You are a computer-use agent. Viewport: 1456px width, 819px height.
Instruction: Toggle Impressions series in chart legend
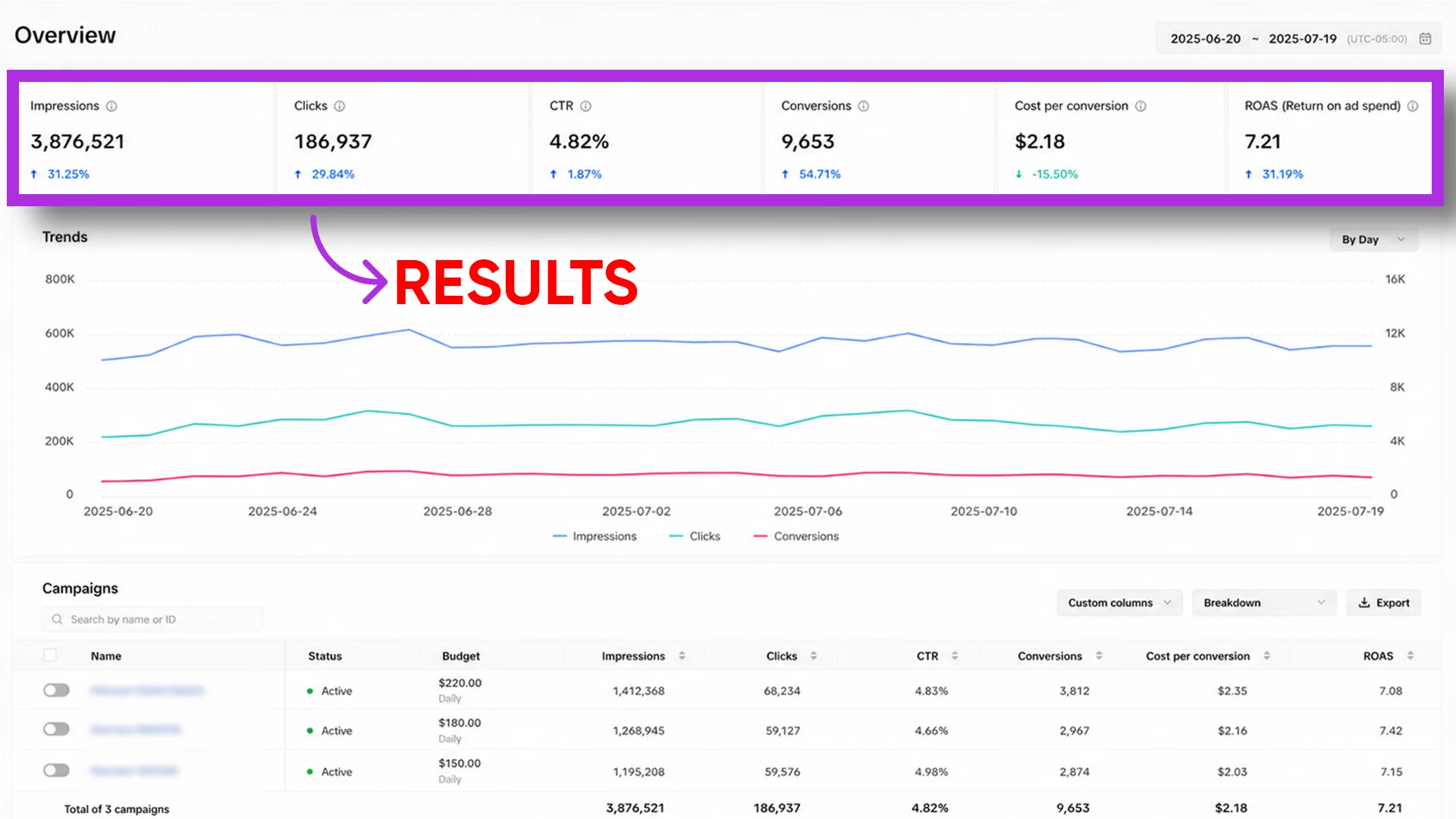pyautogui.click(x=595, y=536)
